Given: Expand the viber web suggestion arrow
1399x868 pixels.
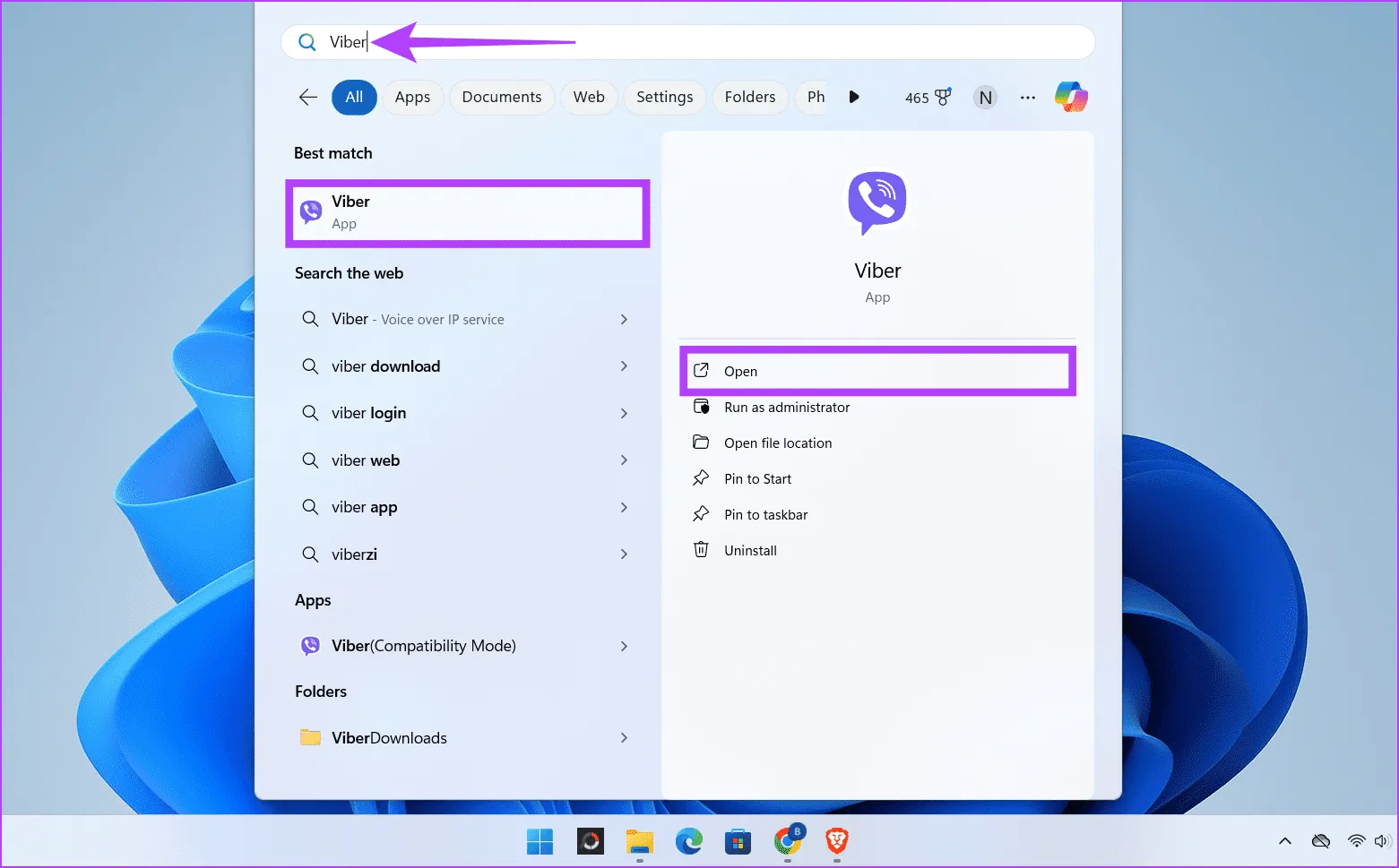Looking at the screenshot, I should tap(625, 460).
